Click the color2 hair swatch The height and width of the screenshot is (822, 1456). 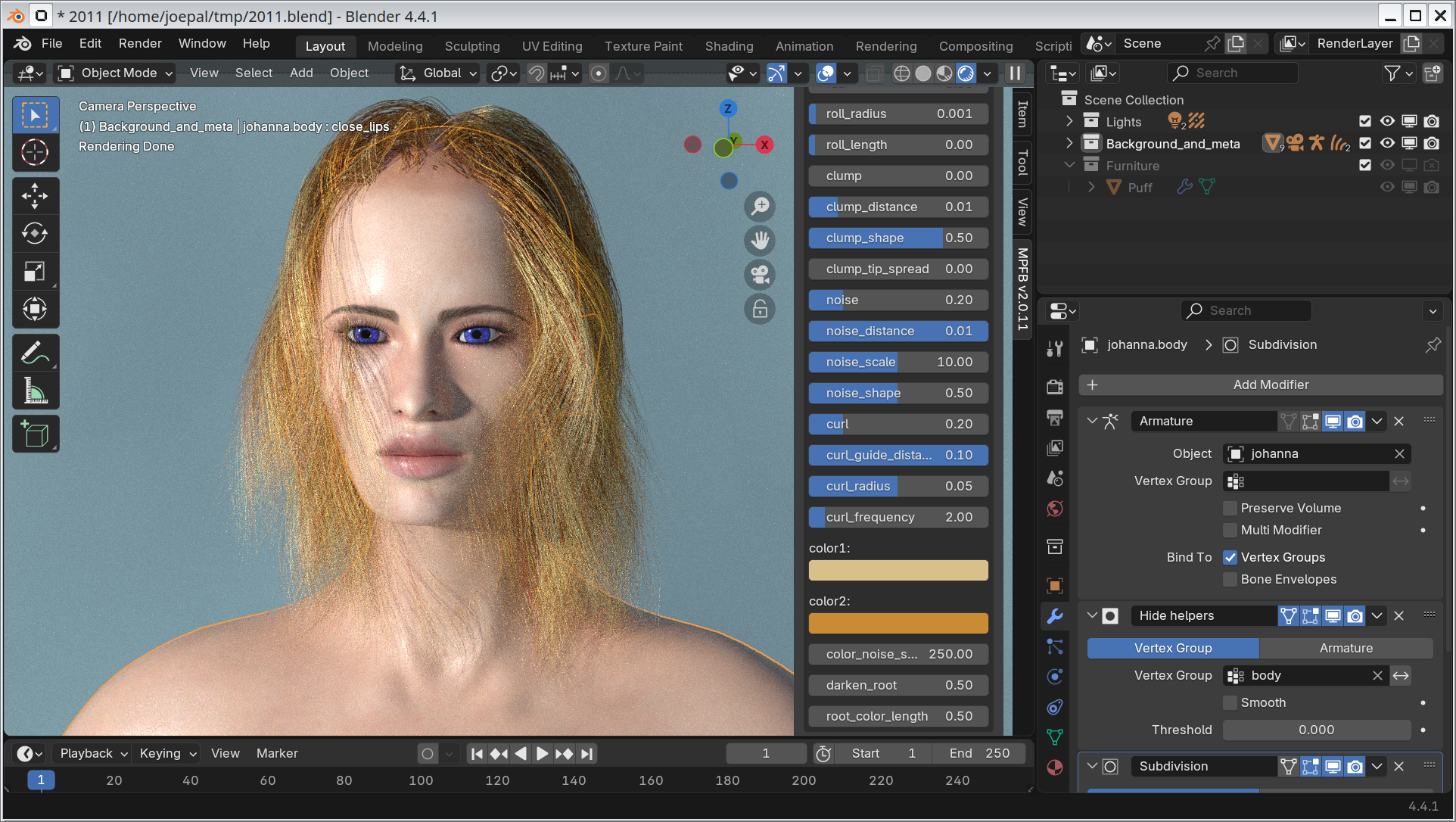[x=898, y=623]
